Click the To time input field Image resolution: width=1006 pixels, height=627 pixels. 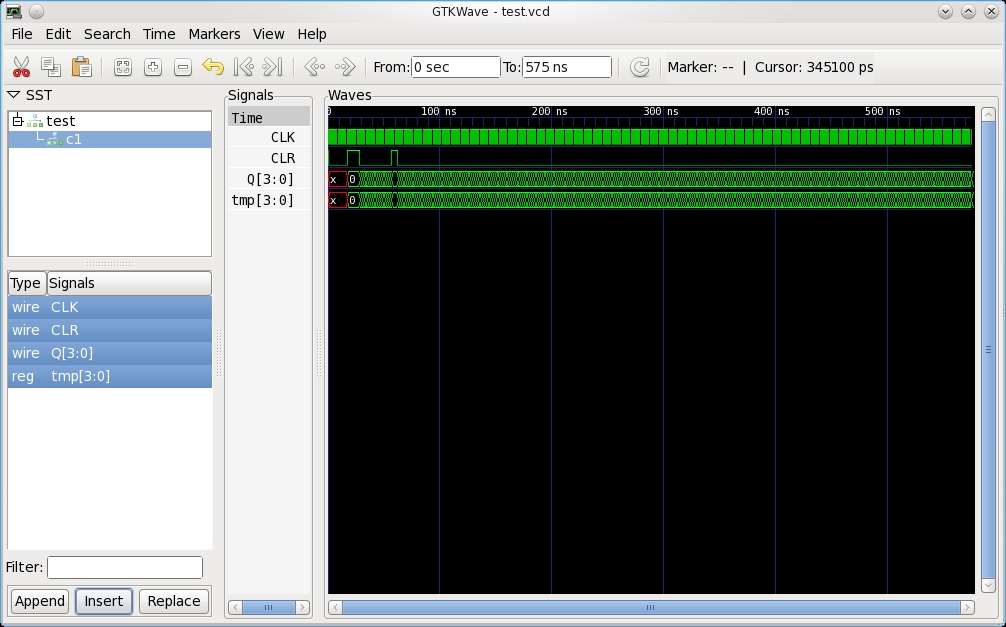click(567, 67)
